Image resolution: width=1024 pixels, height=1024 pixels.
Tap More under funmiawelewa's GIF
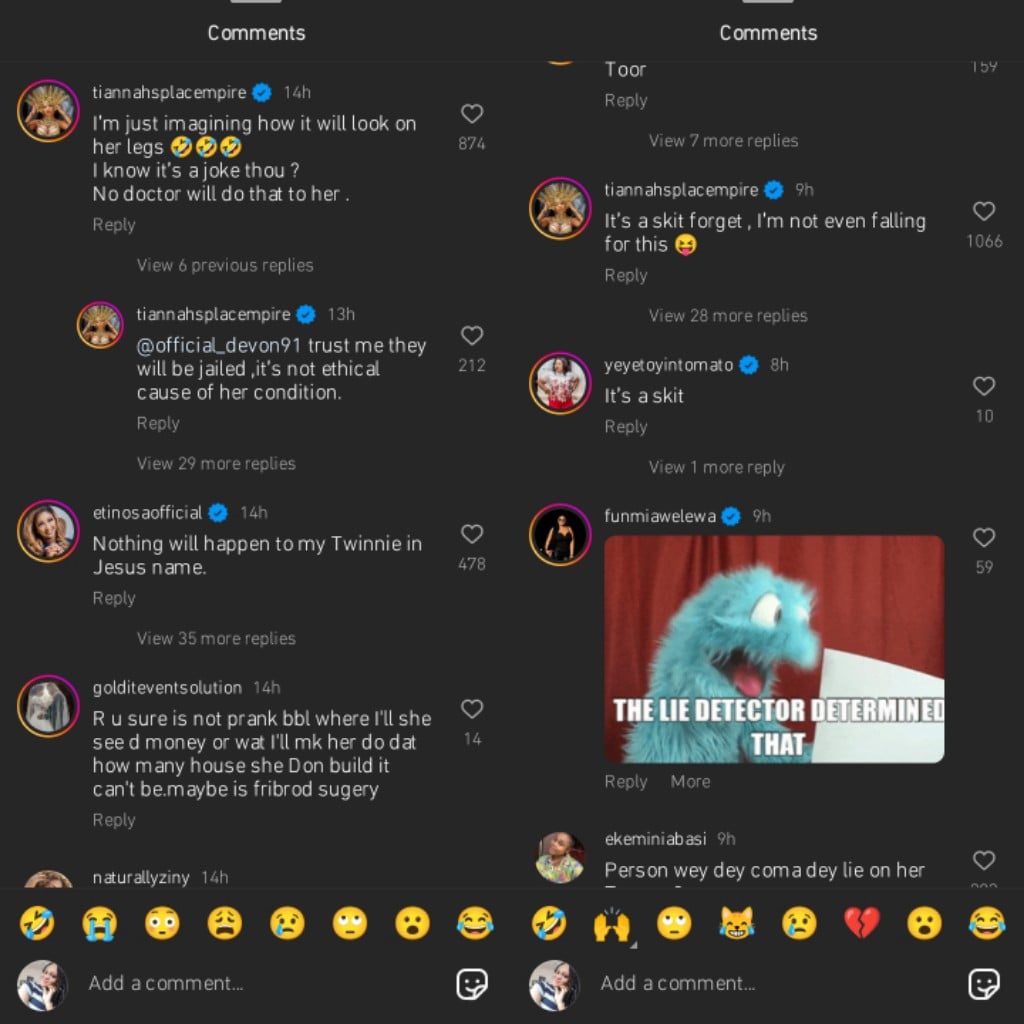[690, 782]
